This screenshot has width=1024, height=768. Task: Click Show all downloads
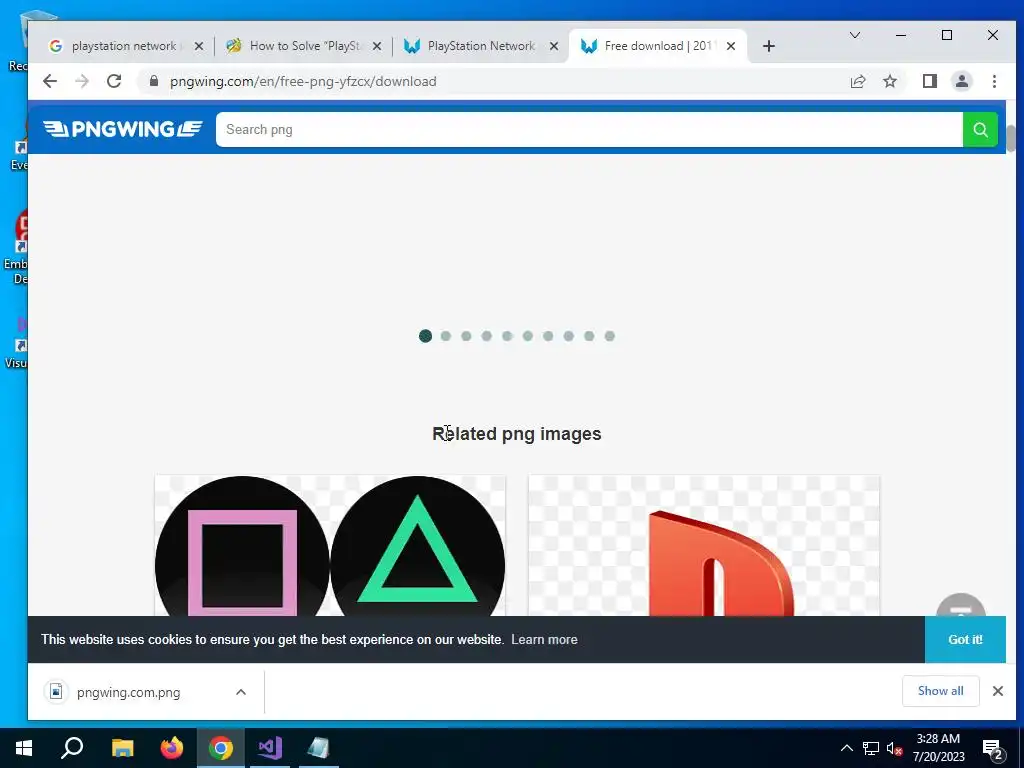(940, 691)
